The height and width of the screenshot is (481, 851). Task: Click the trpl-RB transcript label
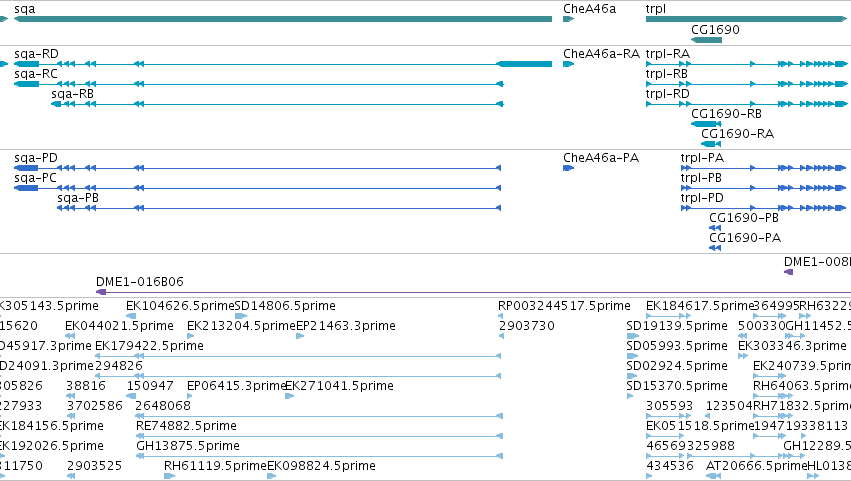coord(667,74)
